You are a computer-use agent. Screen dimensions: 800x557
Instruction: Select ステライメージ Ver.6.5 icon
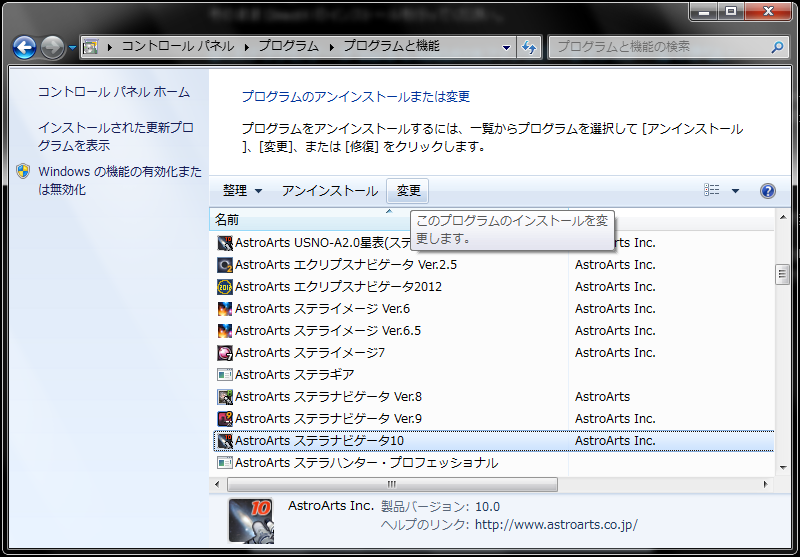point(225,331)
